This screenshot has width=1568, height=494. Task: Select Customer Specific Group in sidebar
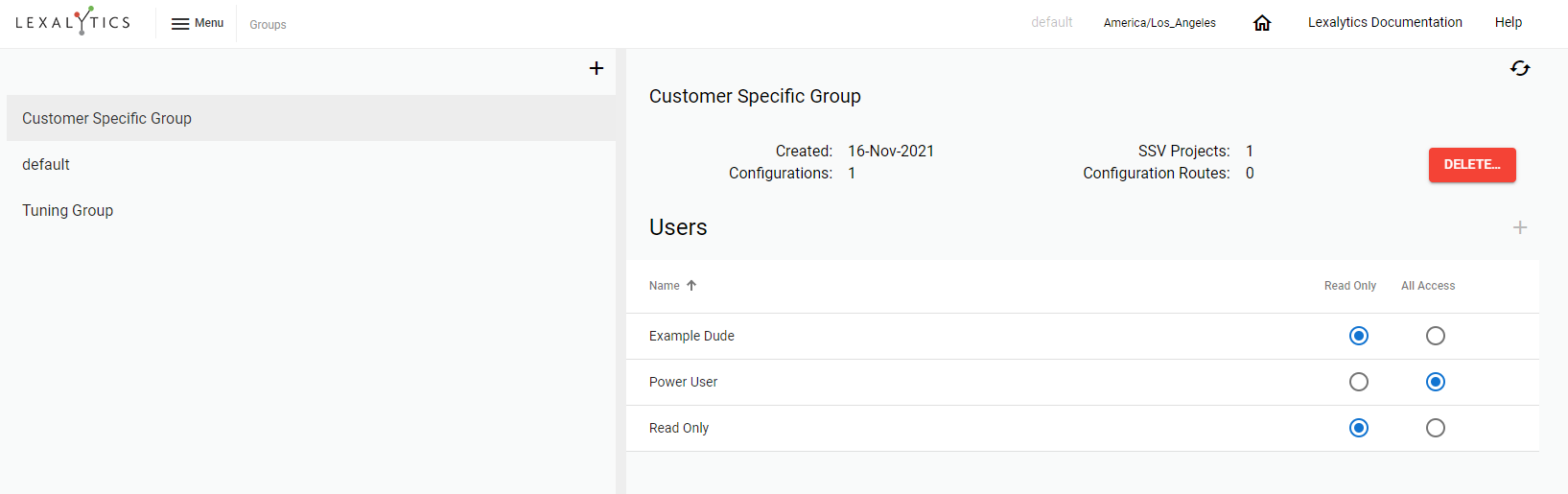coord(107,118)
